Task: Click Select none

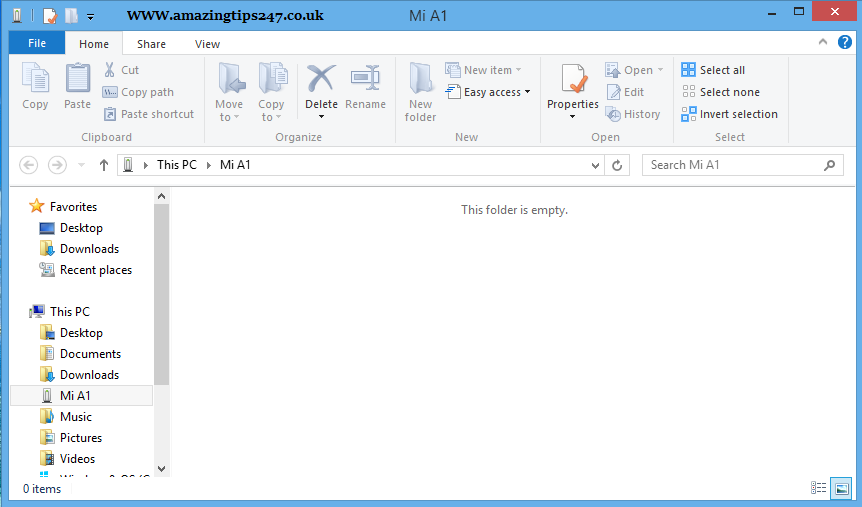Action: (721, 92)
